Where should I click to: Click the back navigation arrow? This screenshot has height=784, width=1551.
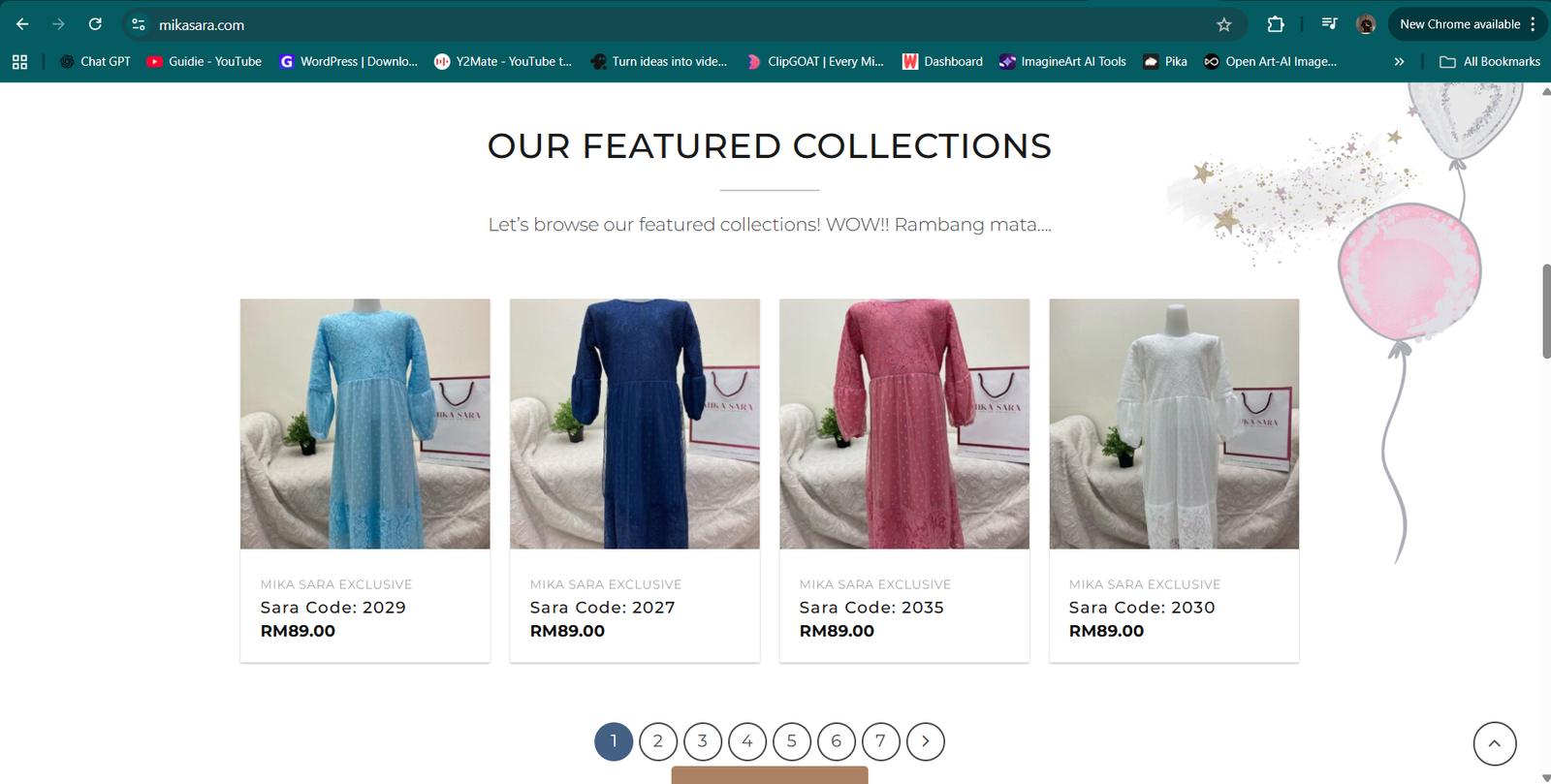[21, 24]
